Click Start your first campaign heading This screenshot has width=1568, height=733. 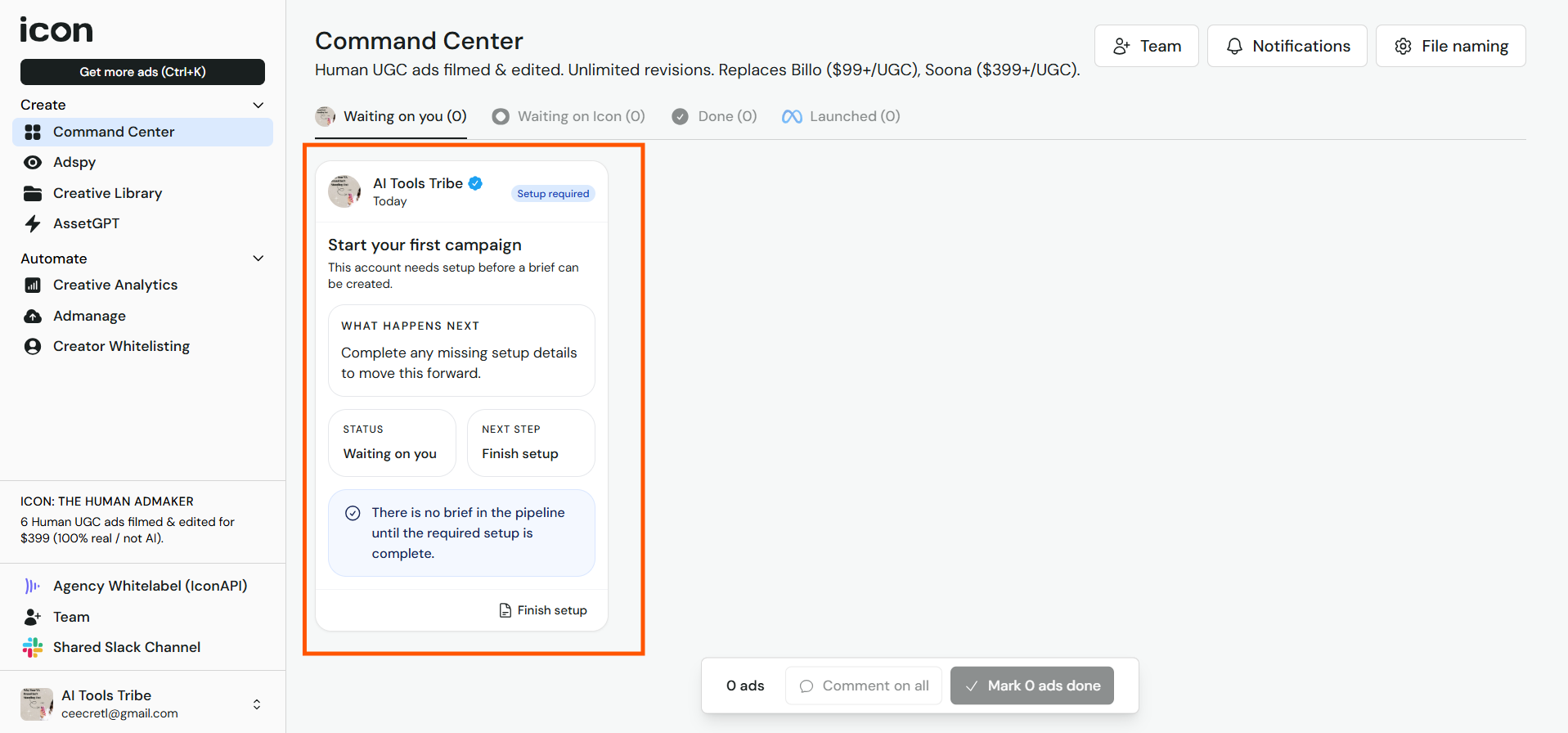click(x=425, y=245)
